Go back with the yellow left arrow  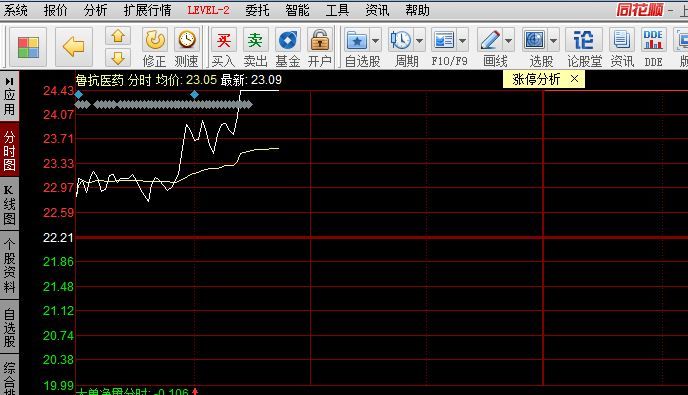(x=74, y=47)
